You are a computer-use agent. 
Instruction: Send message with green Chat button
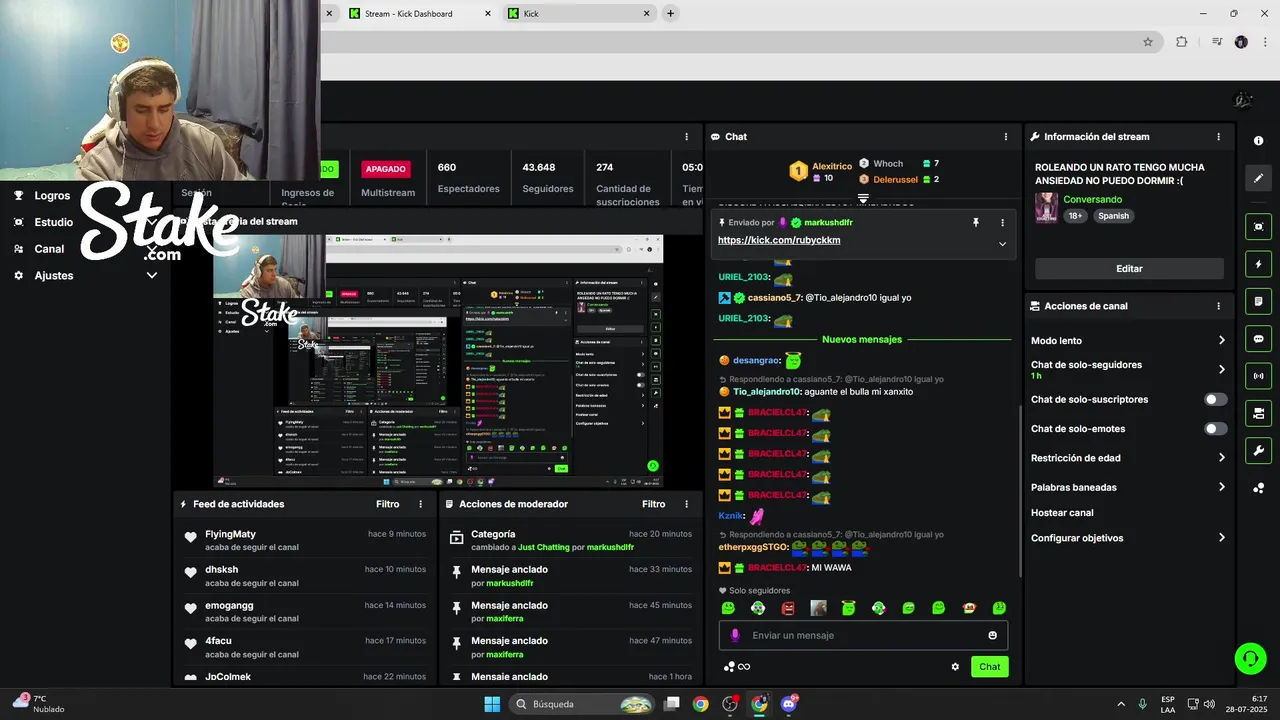[x=989, y=667]
